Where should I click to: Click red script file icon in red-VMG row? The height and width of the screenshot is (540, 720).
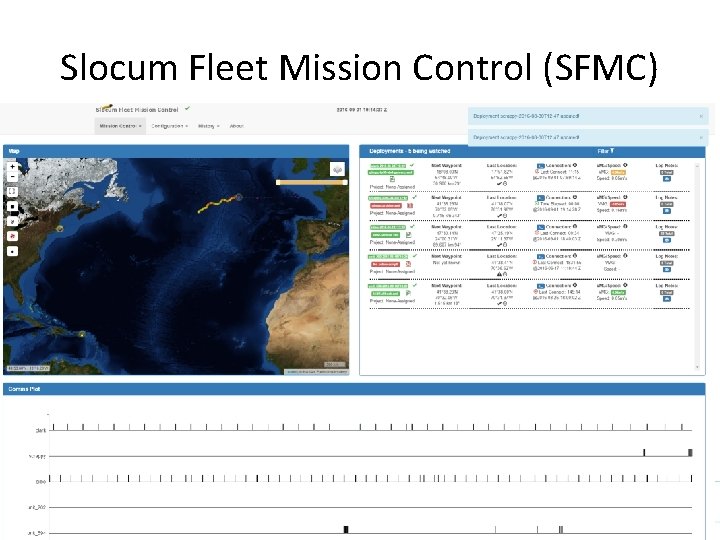[x=410, y=205]
